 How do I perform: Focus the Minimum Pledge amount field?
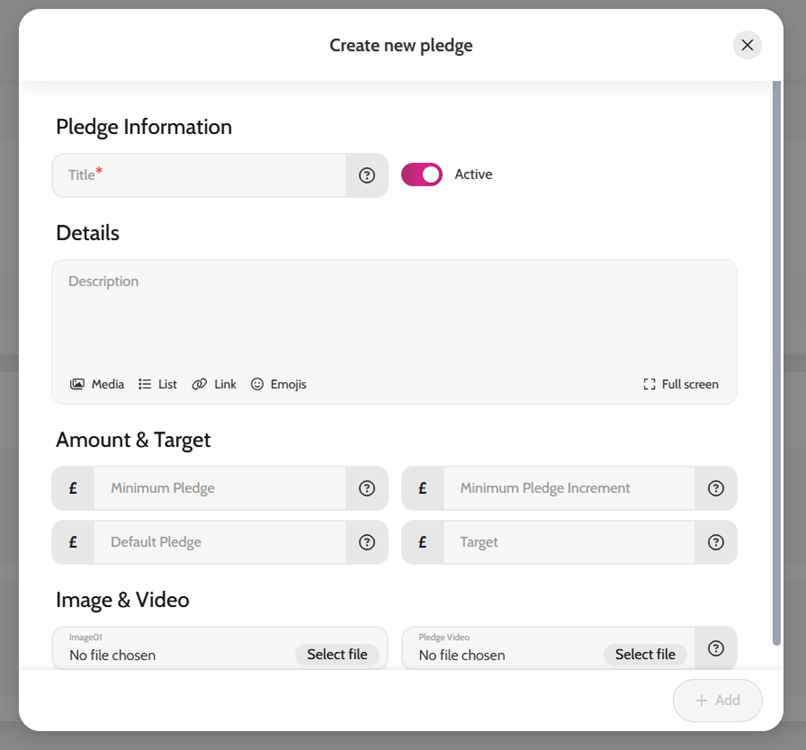click(220, 488)
